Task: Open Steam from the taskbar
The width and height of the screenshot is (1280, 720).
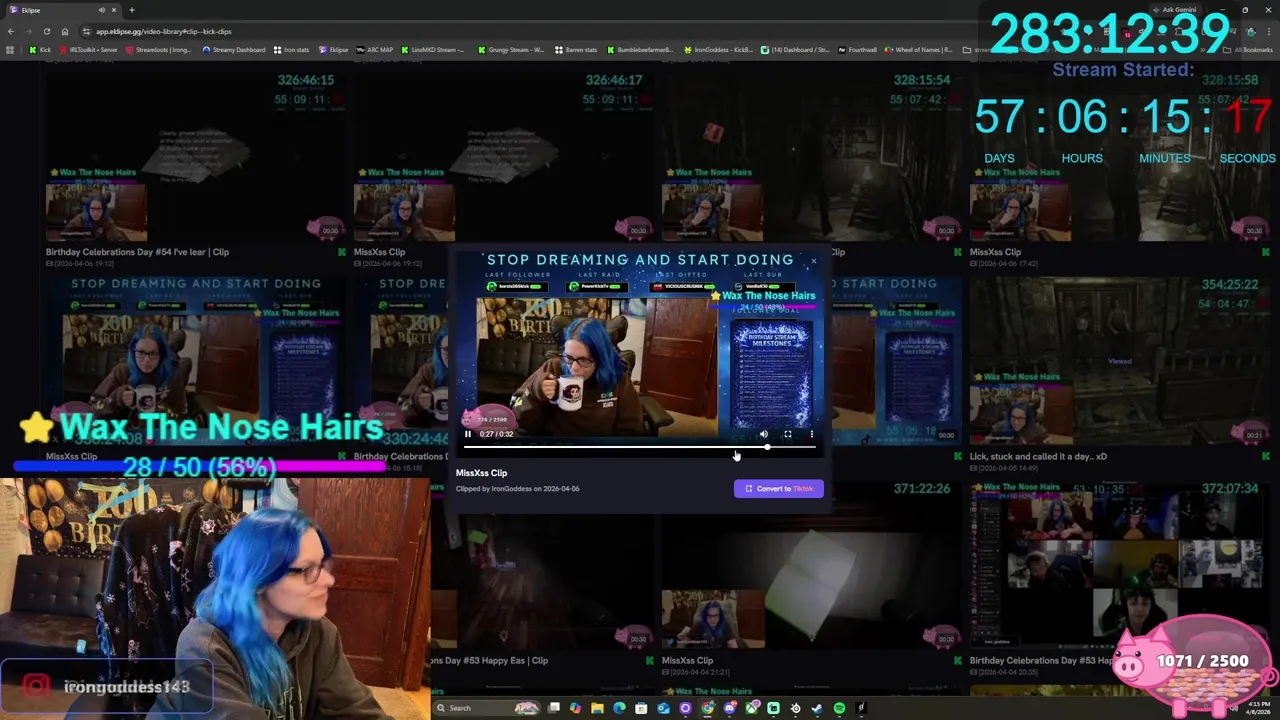Action: tap(817, 708)
